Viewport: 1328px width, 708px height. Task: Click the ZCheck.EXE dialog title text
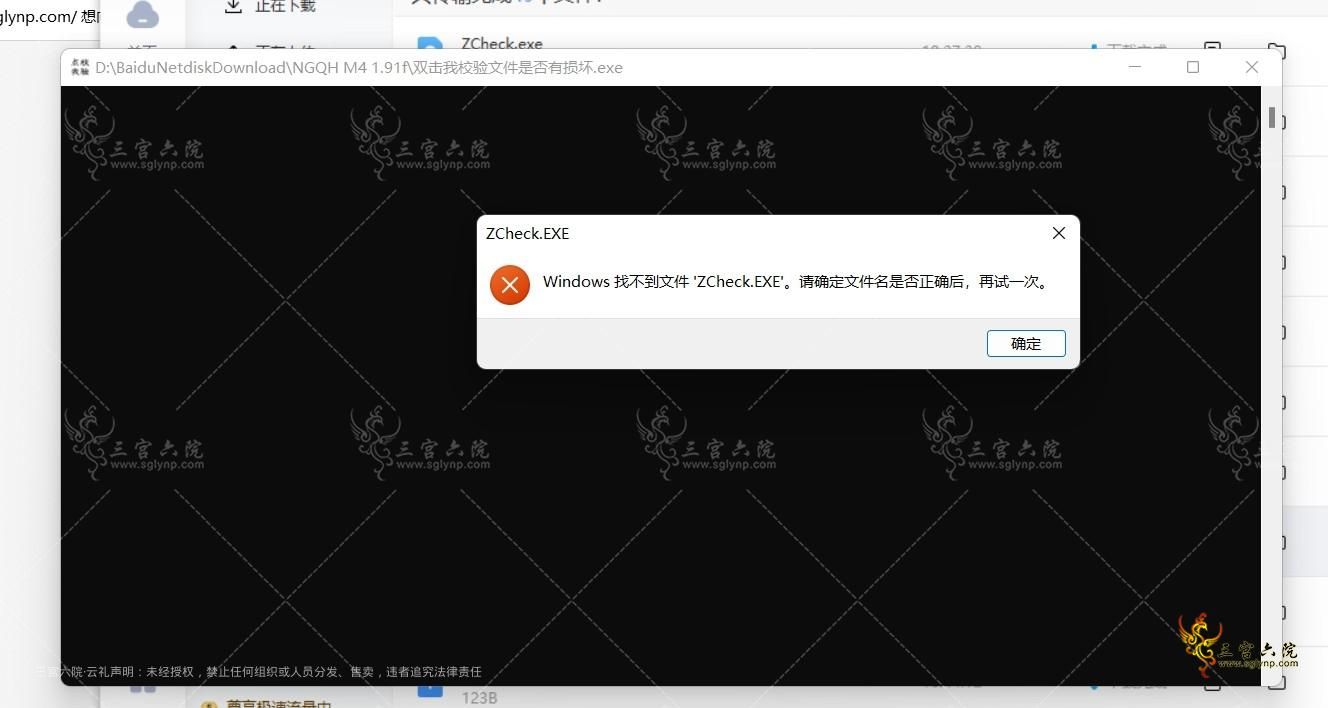pyautogui.click(x=527, y=234)
